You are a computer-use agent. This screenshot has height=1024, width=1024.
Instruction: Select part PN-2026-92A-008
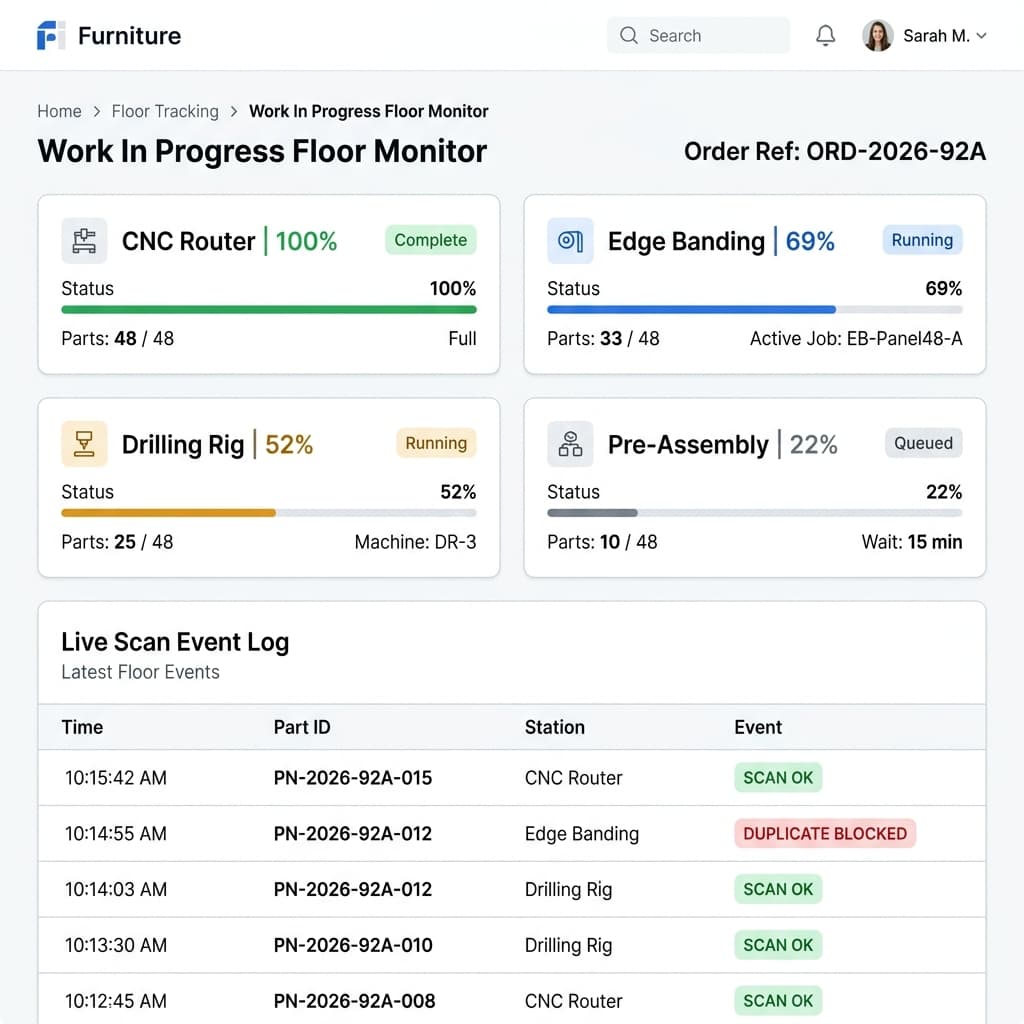[354, 1001]
